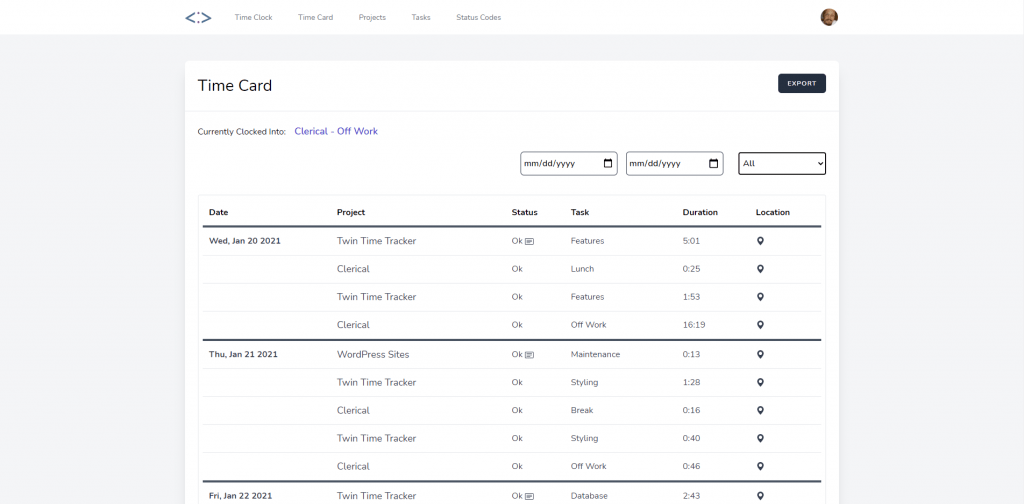This screenshot has height=504, width=1024.
Task: Click location pin for the Lunch entry
Action: (760, 269)
